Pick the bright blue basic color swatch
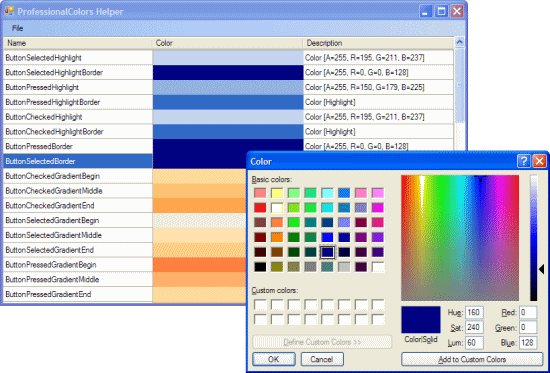The width and height of the screenshot is (550, 373). pos(327,237)
